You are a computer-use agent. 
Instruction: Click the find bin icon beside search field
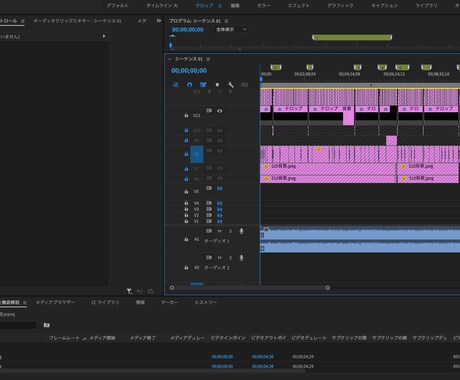pos(47,325)
